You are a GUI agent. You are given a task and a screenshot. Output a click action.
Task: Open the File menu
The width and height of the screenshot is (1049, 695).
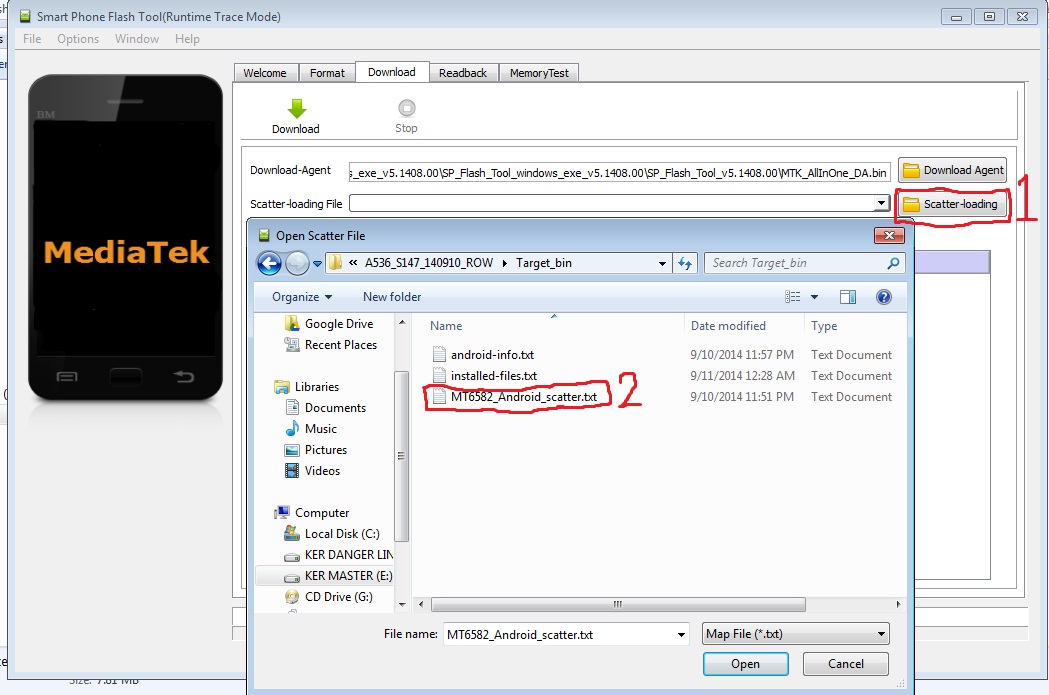coord(32,39)
